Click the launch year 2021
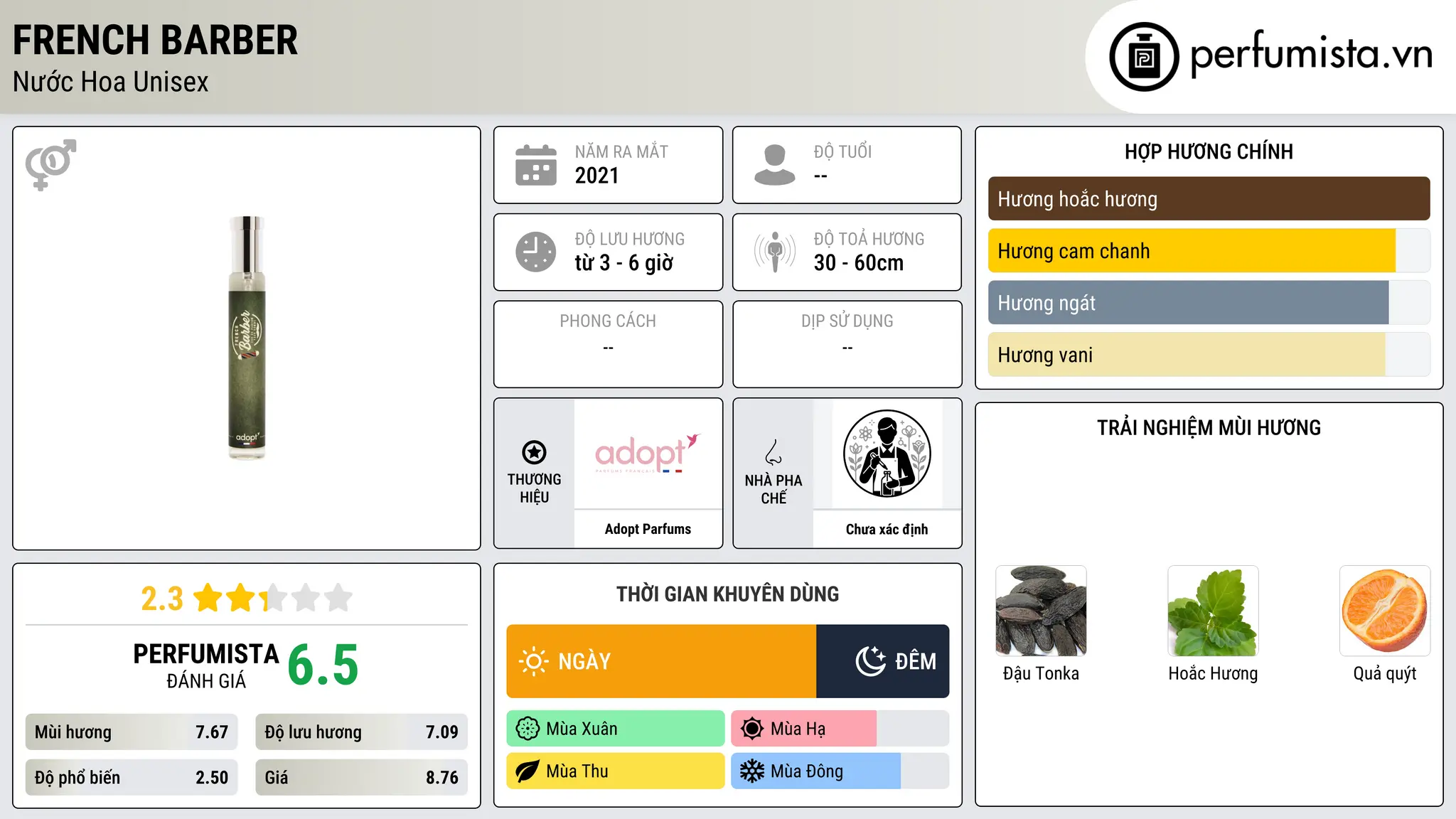1456x819 pixels. pyautogui.click(x=597, y=176)
